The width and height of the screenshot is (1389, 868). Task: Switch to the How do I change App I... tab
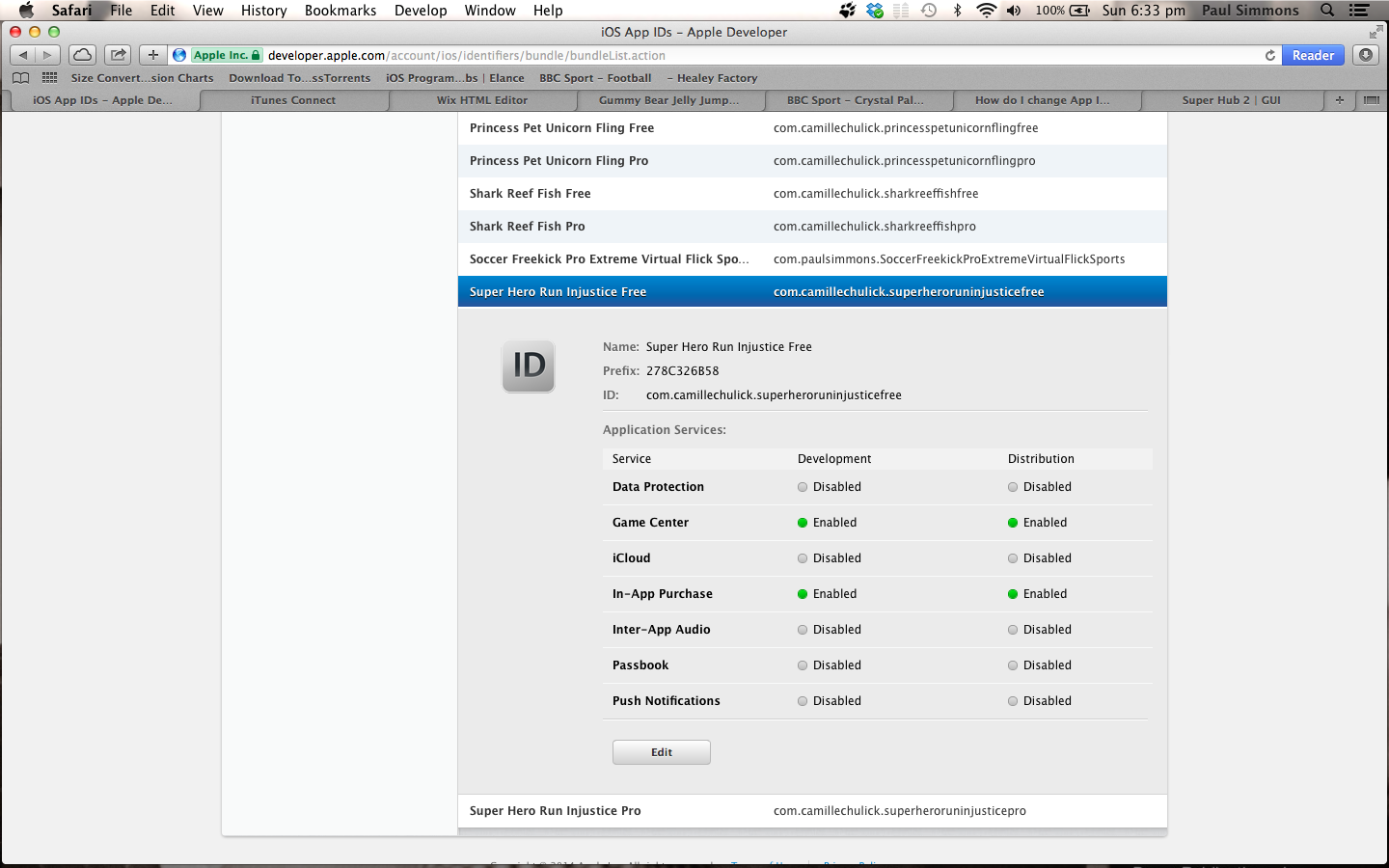(x=1043, y=100)
